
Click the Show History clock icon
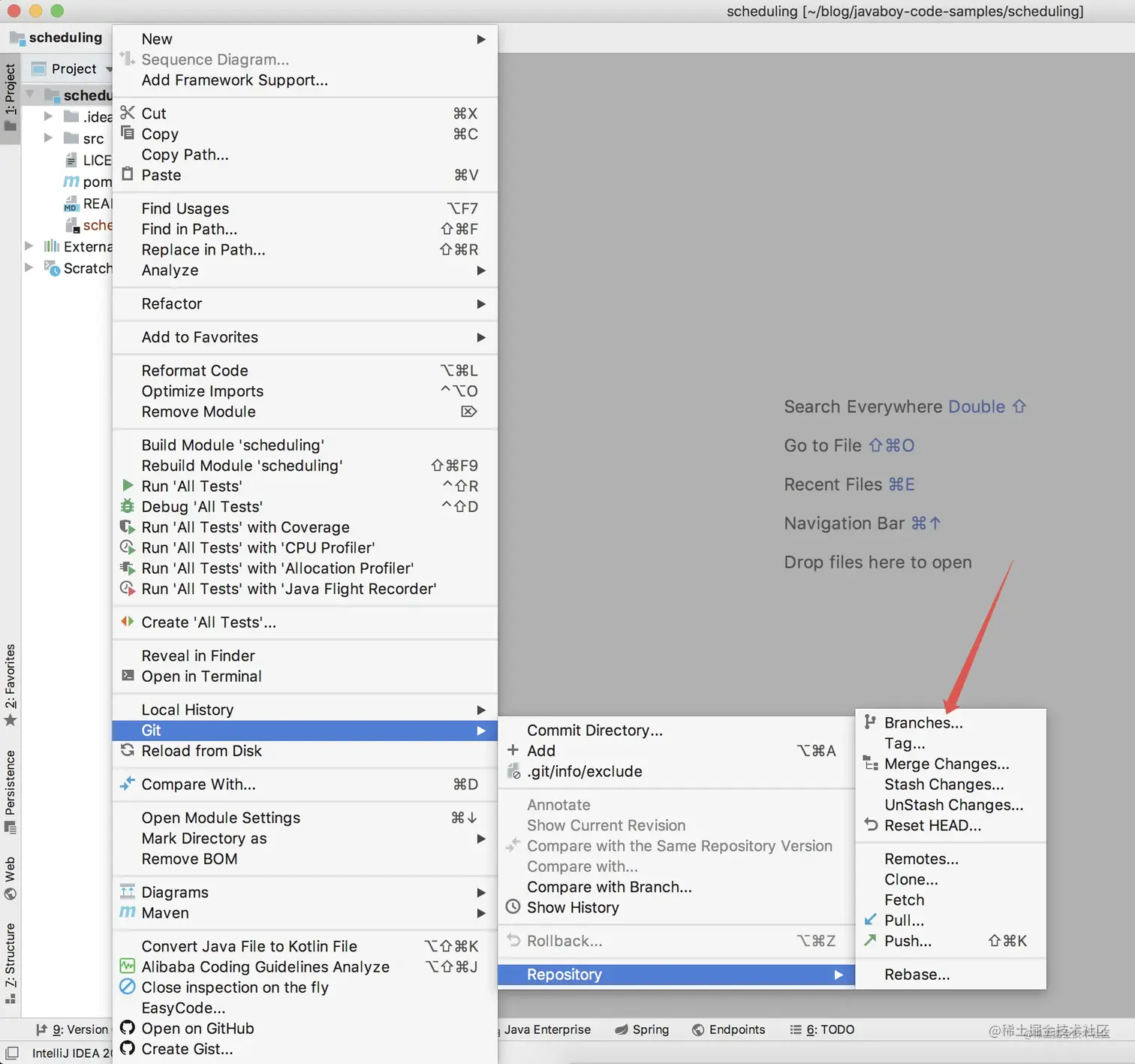[x=513, y=906]
